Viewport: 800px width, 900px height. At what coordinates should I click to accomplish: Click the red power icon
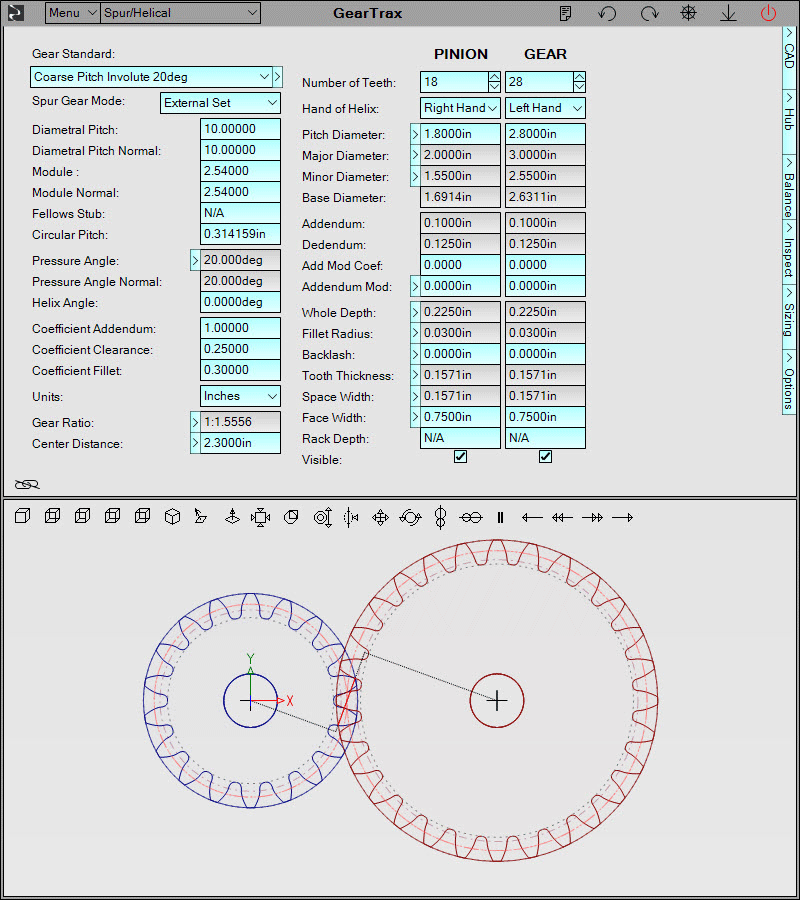[768, 13]
